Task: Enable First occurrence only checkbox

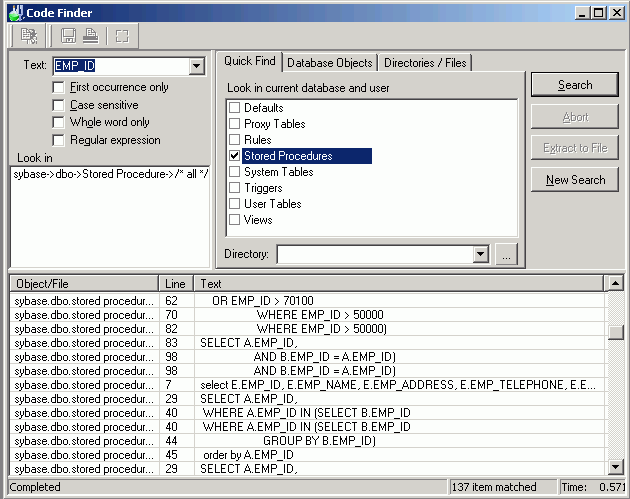Action: point(58,87)
